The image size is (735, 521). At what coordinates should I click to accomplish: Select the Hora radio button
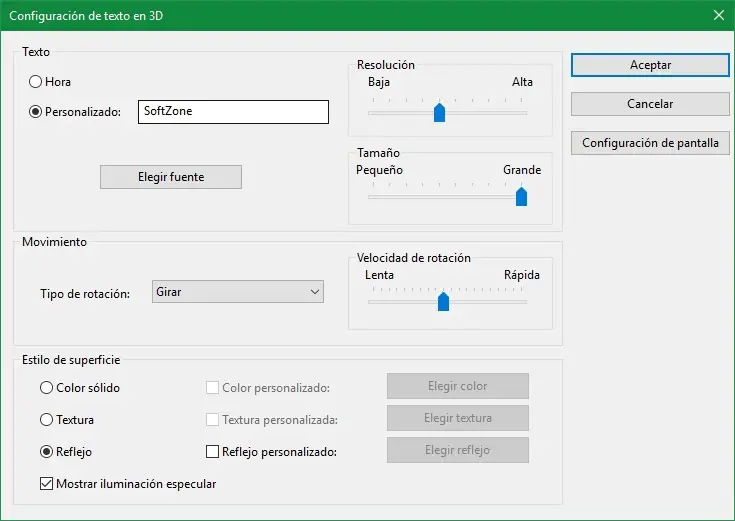36,82
